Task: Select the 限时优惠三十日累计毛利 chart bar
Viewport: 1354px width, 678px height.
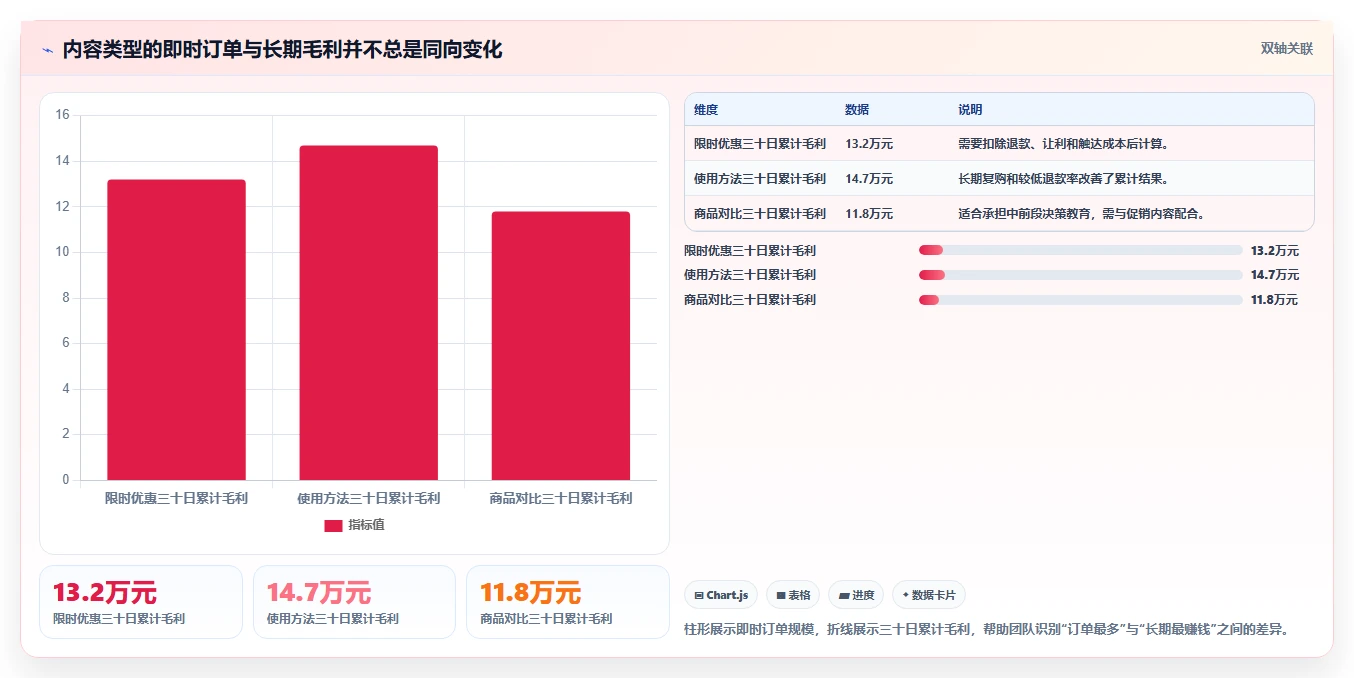Action: click(176, 330)
